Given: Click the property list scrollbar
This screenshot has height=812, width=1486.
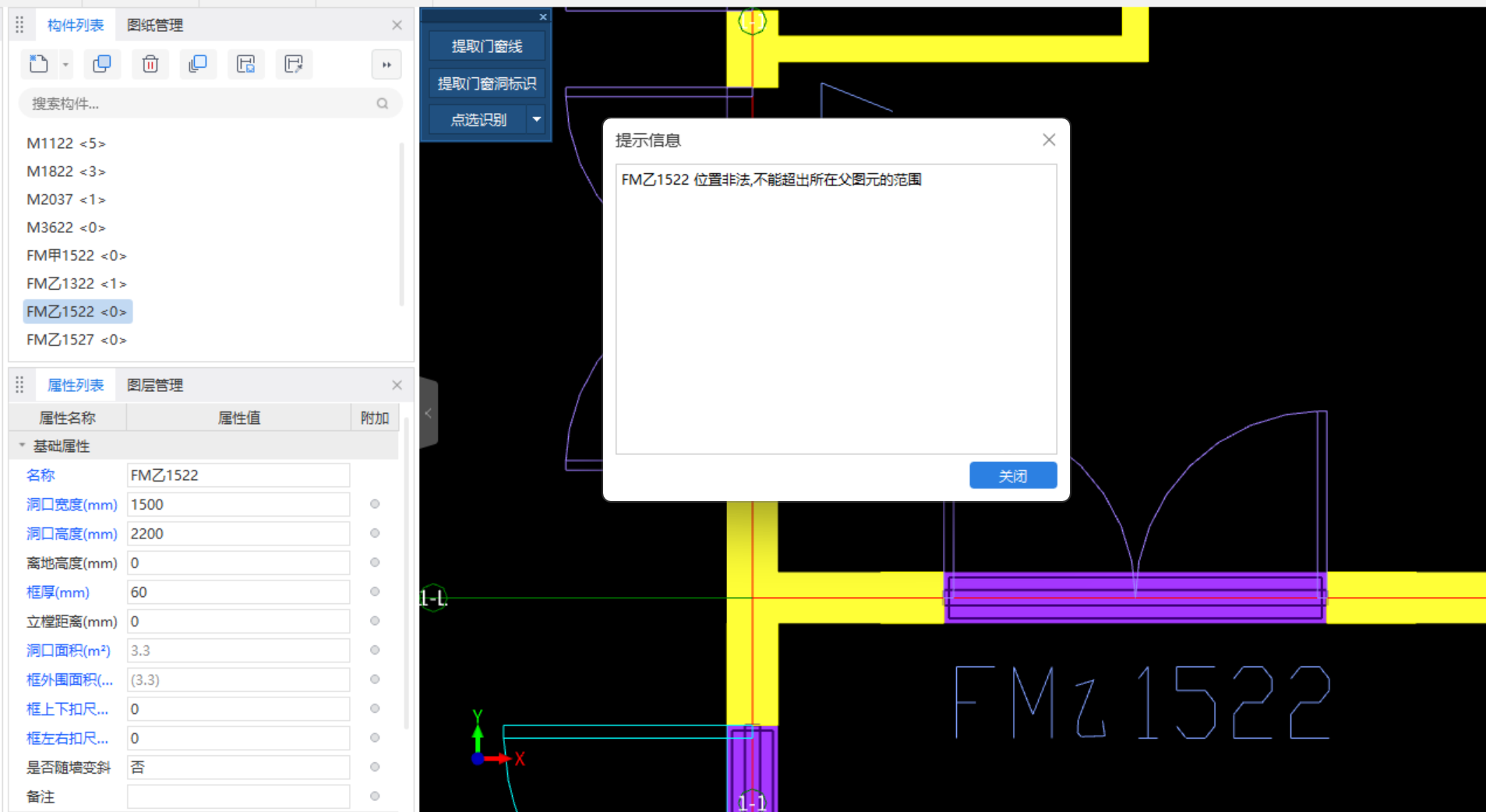Looking at the screenshot, I should (406, 573).
